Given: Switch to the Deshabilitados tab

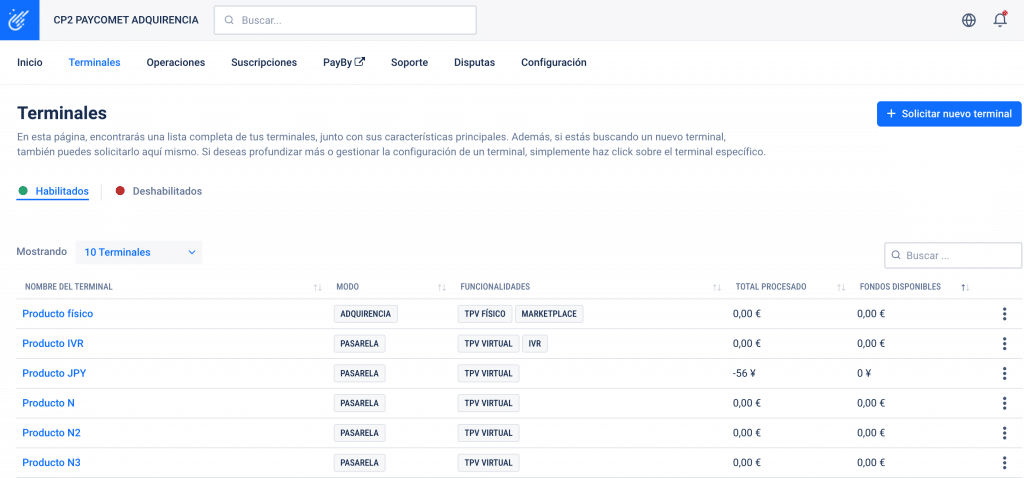Looking at the screenshot, I should coord(159,191).
